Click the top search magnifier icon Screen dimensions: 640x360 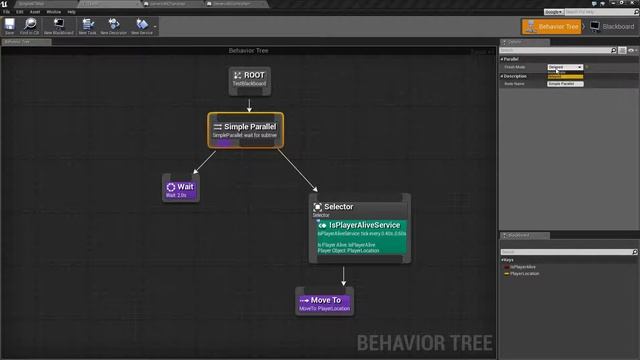tap(636, 12)
